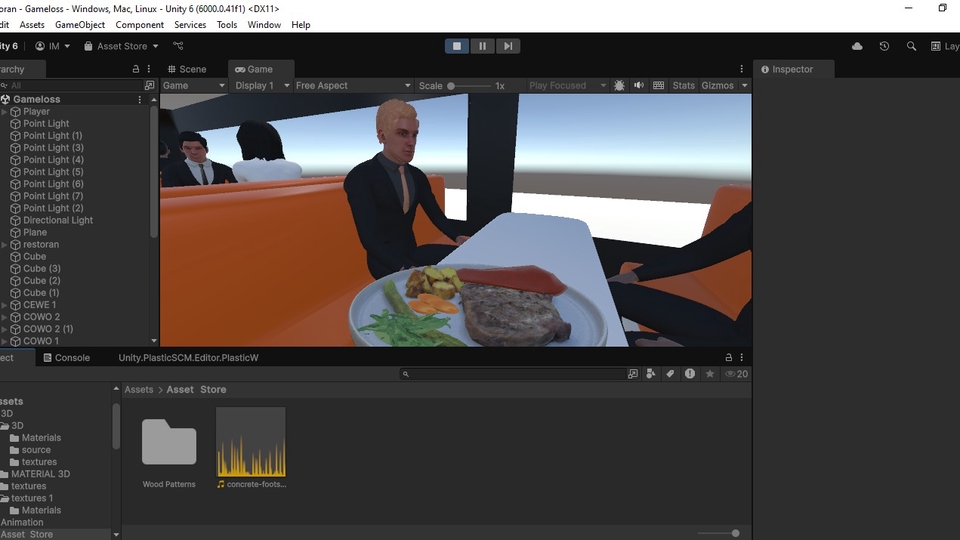
Task: Mute game audio with the speaker toggle
Action: click(638, 86)
